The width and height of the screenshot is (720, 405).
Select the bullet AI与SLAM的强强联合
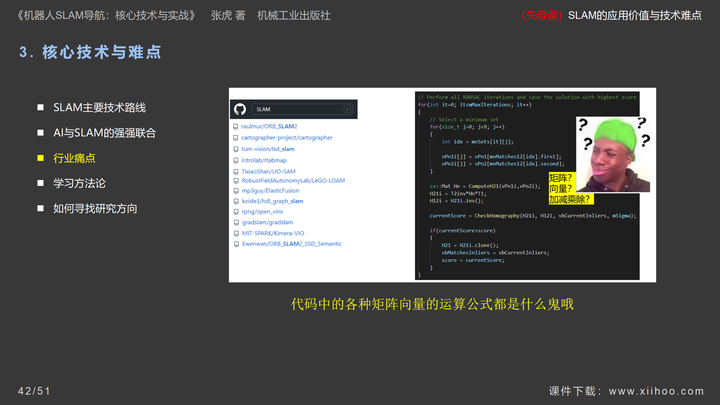click(105, 133)
